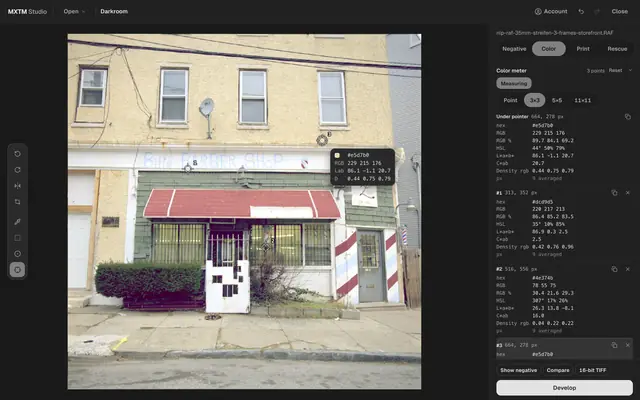The image size is (640, 400).
Task: Click Show negative button
Action: click(x=518, y=370)
